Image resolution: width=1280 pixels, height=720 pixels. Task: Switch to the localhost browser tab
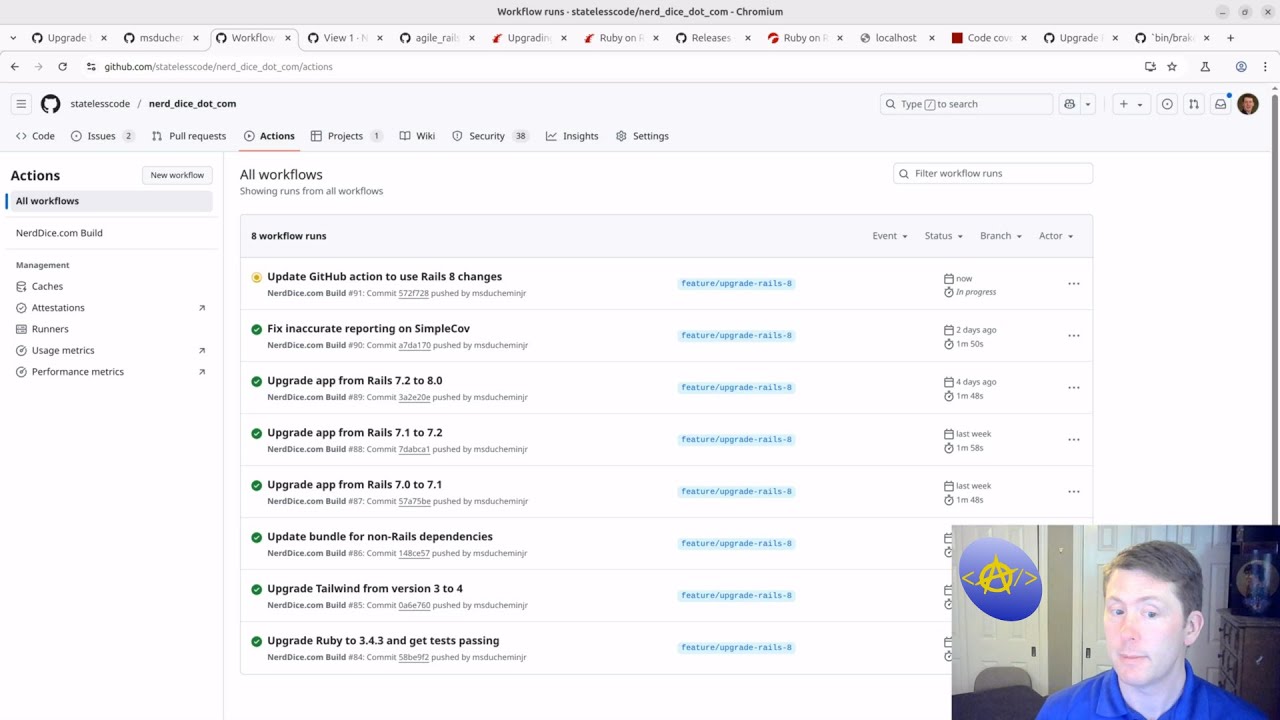(896, 38)
